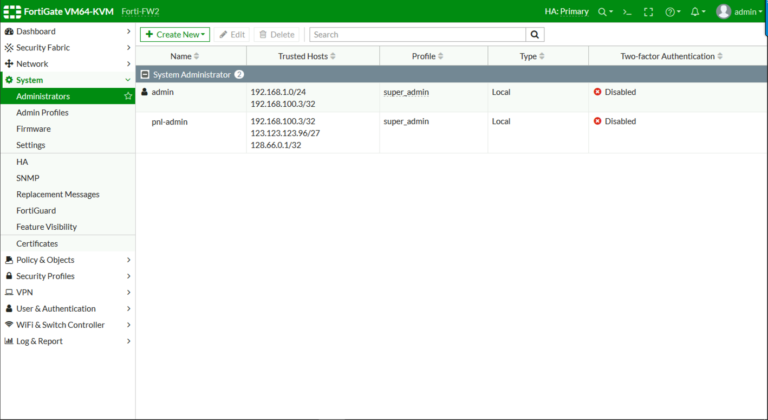
Task: Click the FortiGate logo icon
Action: (x=12, y=11)
